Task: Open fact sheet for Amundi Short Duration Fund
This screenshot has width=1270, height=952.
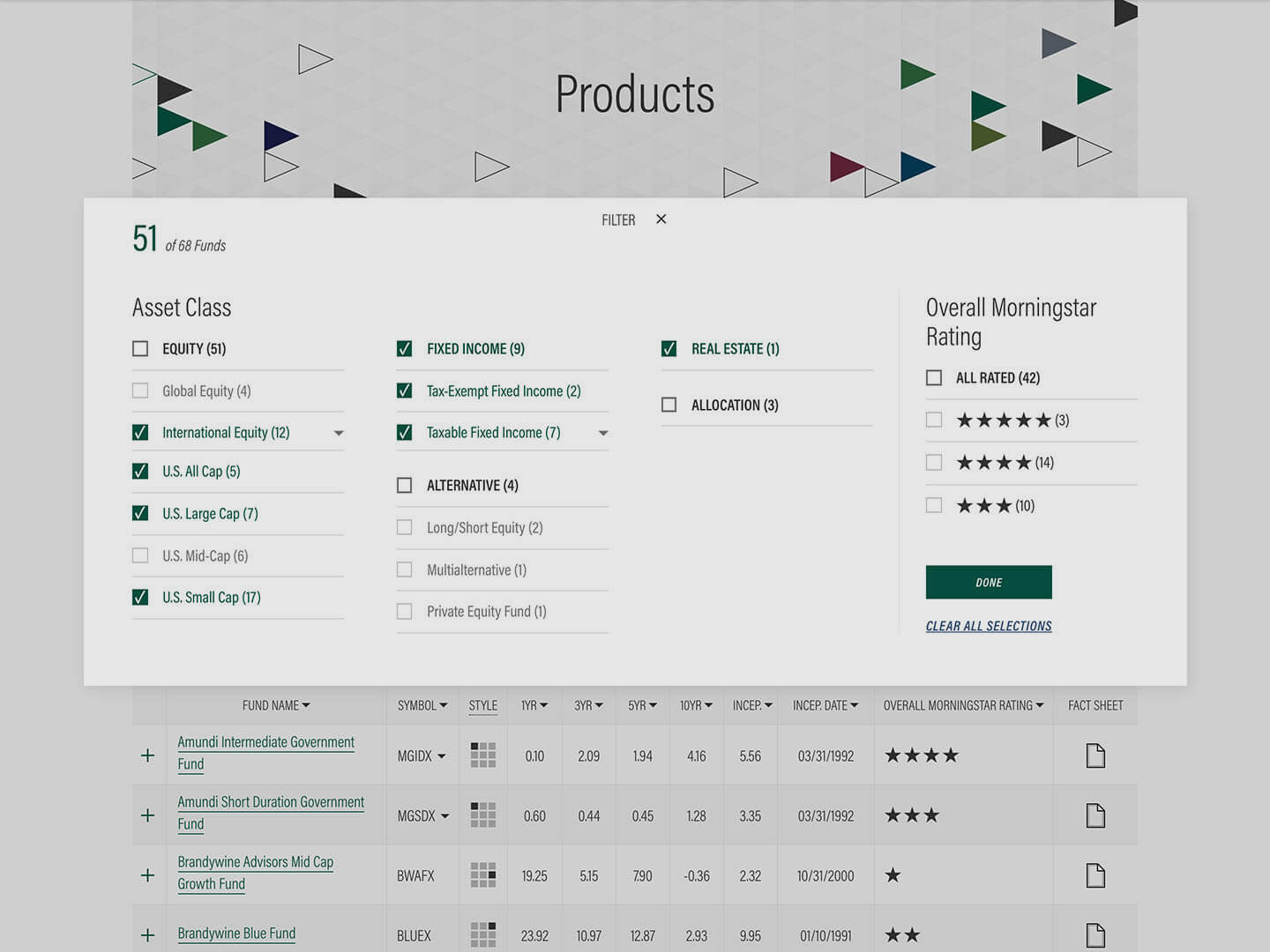Action: [1095, 815]
